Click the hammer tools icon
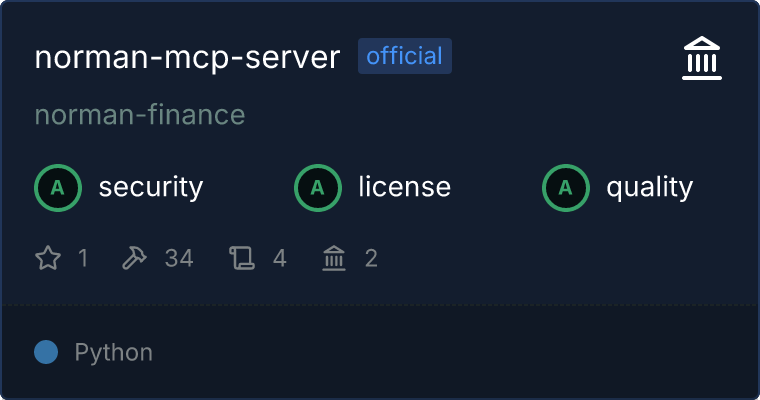This screenshot has width=760, height=400. [x=134, y=259]
